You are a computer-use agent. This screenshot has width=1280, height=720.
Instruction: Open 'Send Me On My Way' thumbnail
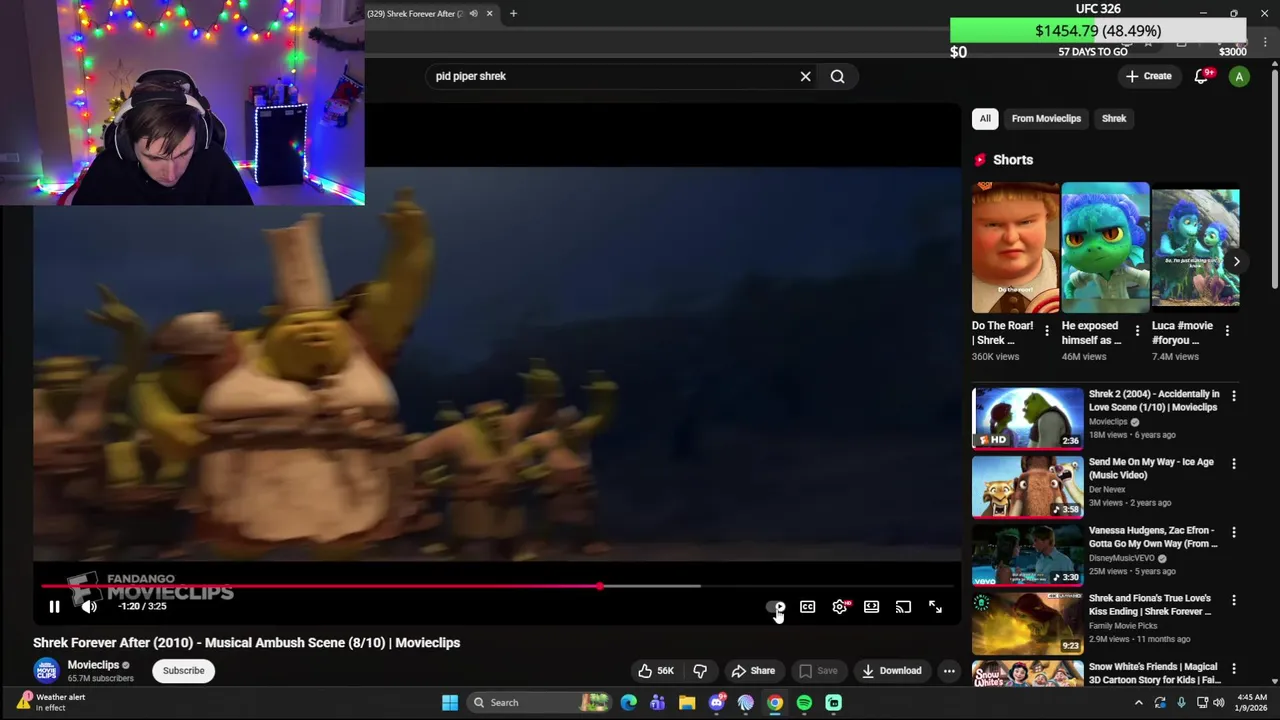[x=1027, y=486]
